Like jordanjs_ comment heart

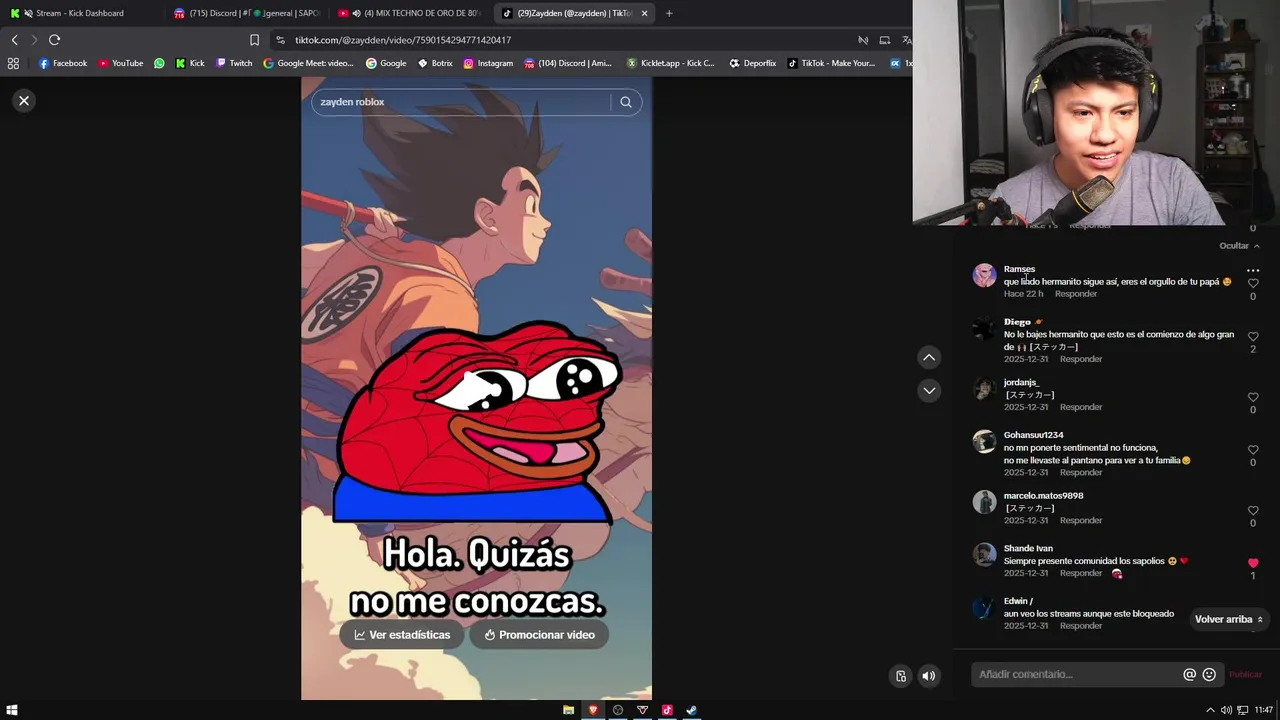1253,398
